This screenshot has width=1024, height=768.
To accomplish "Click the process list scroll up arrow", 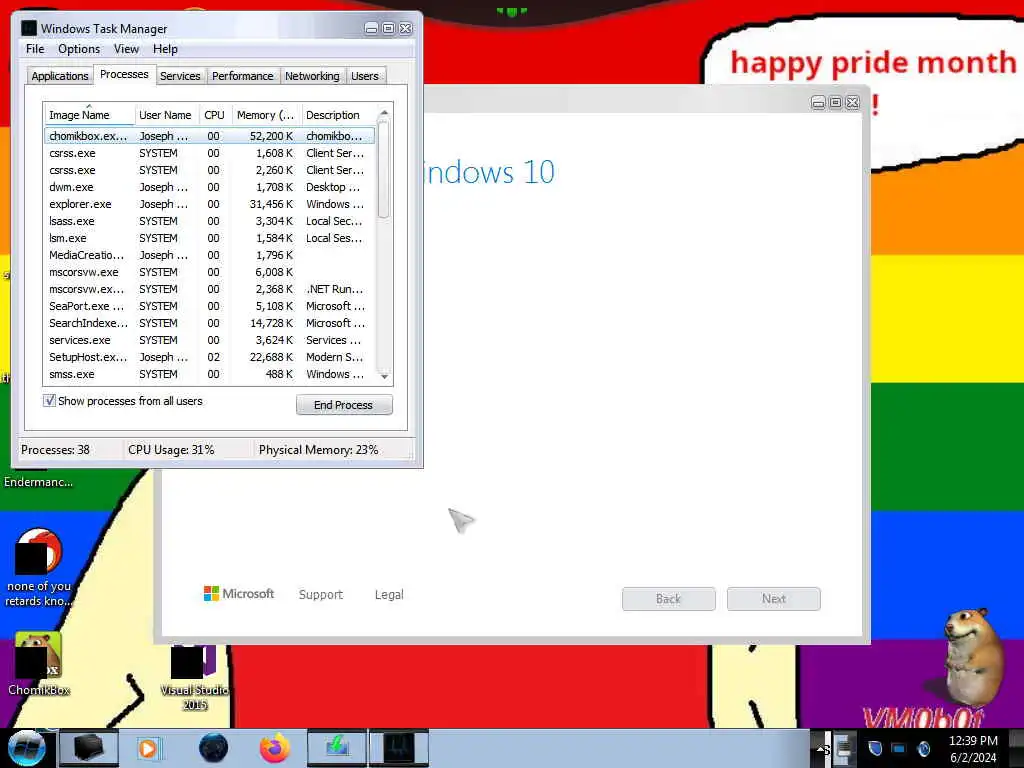I will click(x=384, y=113).
